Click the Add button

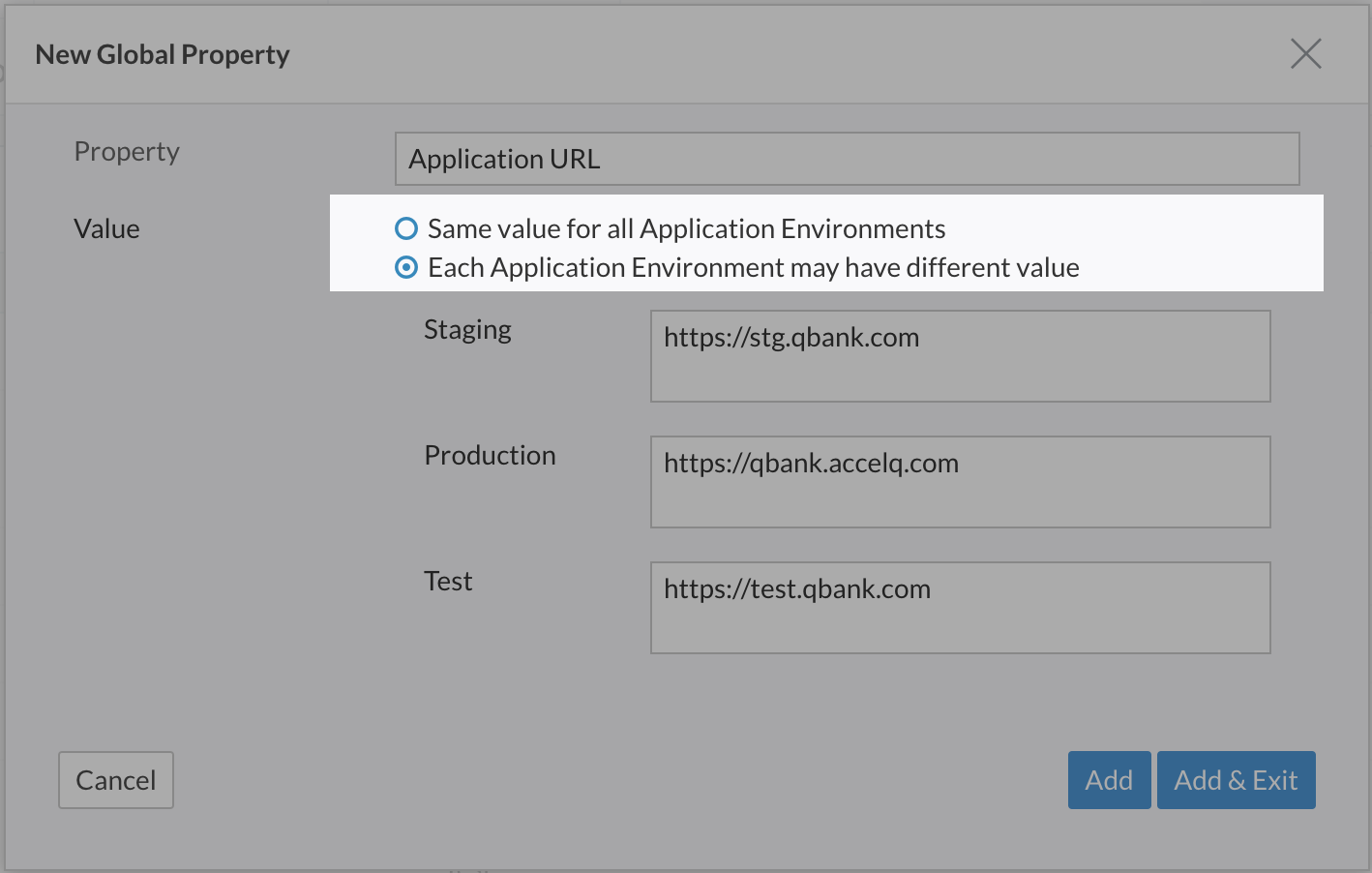1109,780
